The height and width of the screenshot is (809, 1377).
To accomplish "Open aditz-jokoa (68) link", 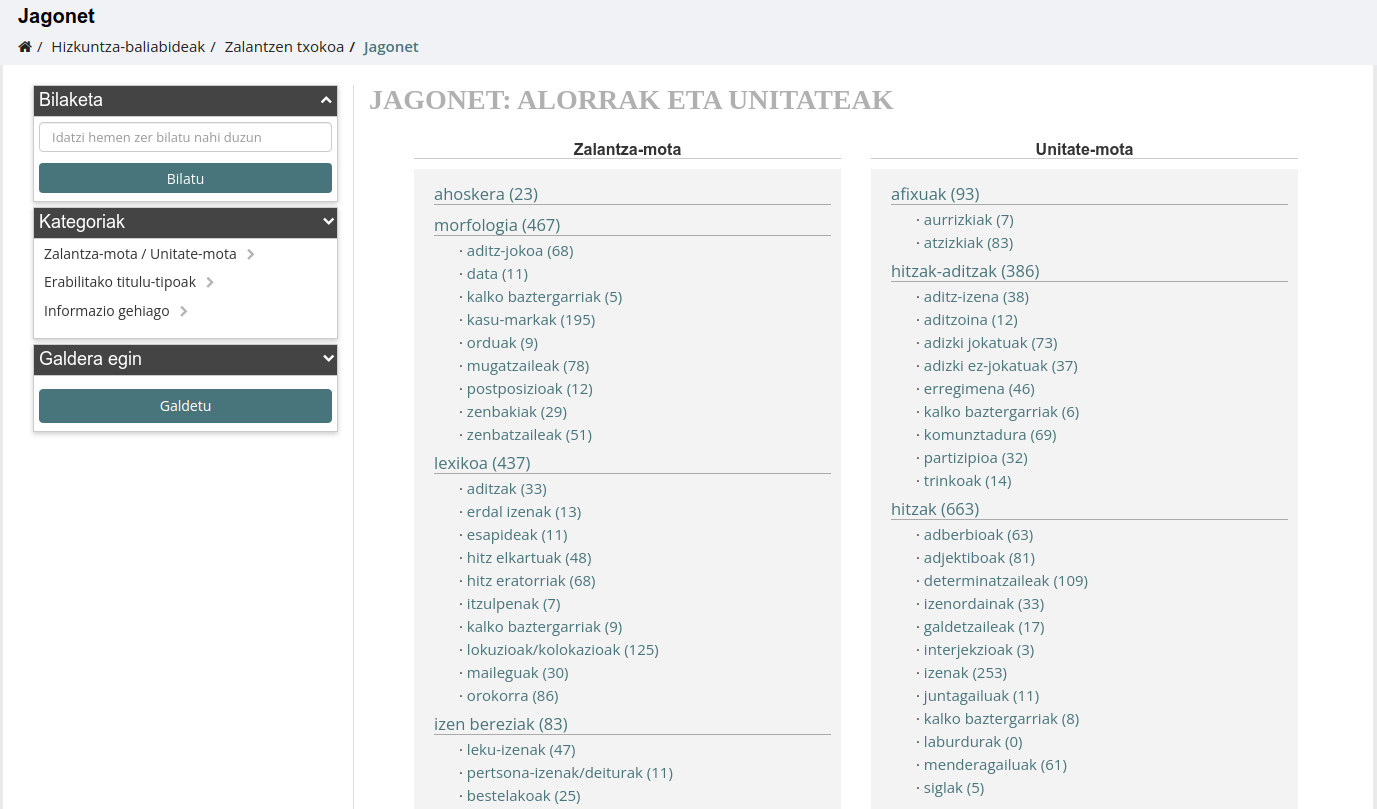I will [x=520, y=251].
